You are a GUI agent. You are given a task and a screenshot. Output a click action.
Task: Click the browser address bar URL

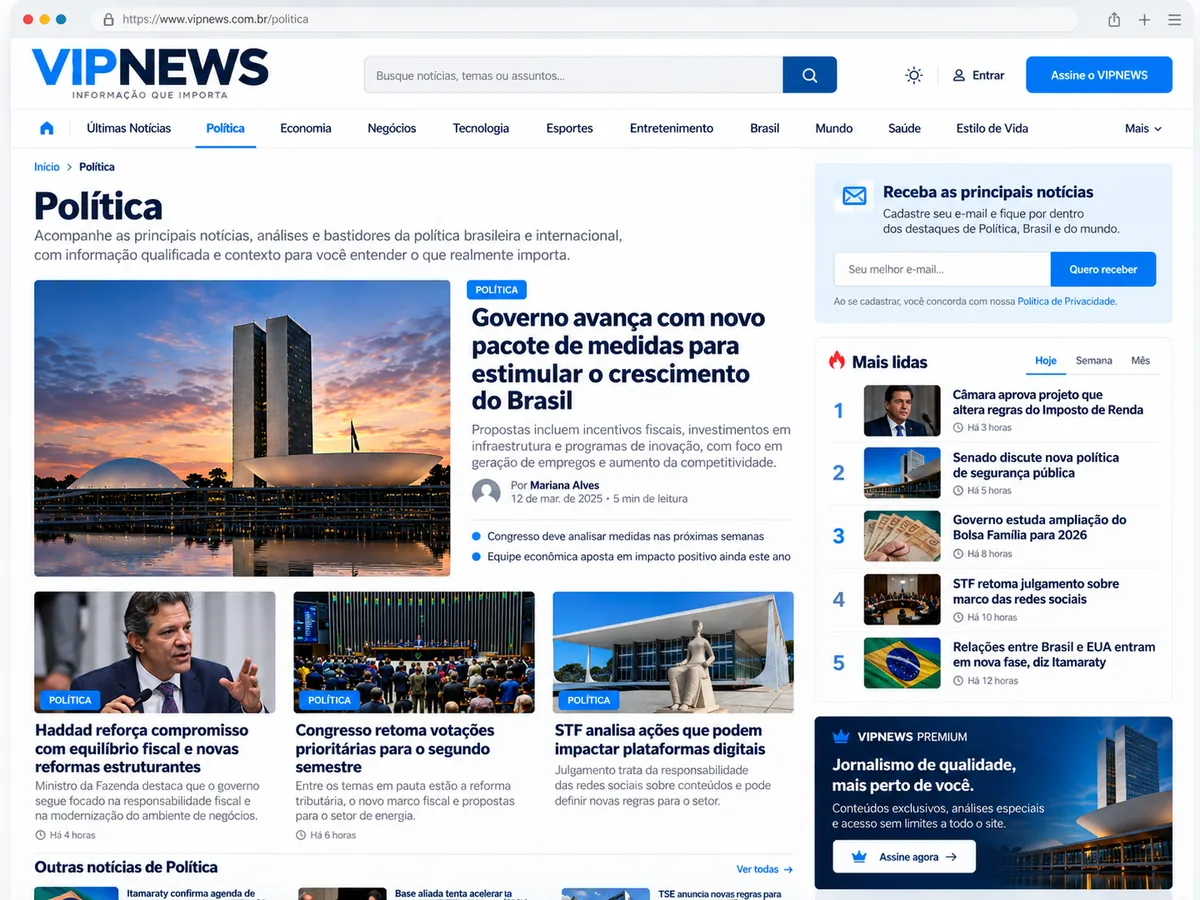(215, 19)
